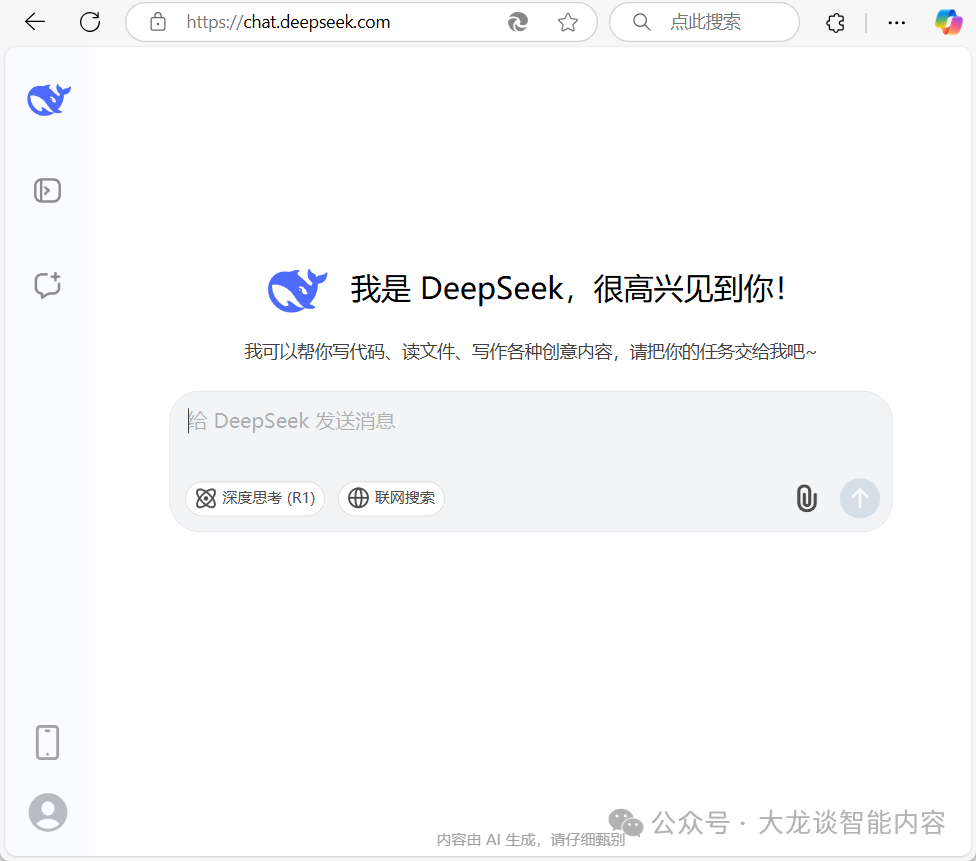This screenshot has width=976, height=861.
Task: Bookmark the page with the star icon
Action: click(568, 22)
